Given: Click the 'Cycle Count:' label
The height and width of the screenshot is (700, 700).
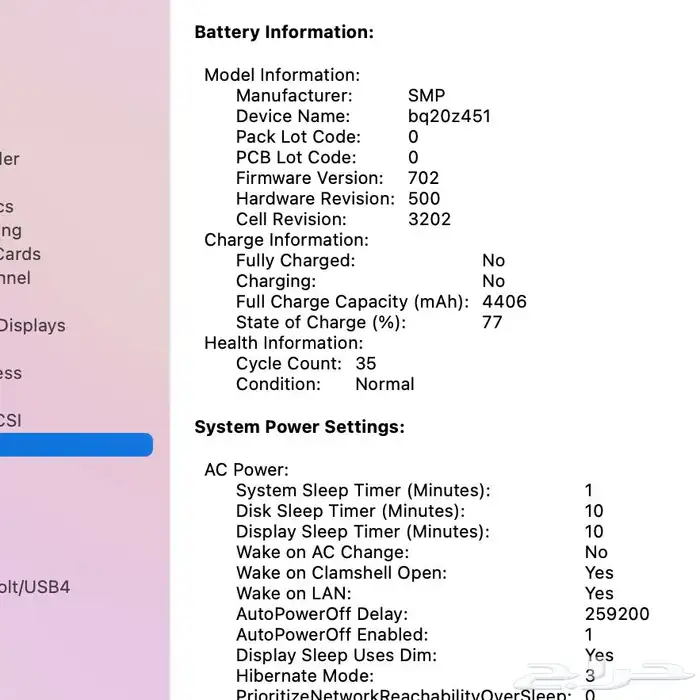Looking at the screenshot, I should (289, 363).
